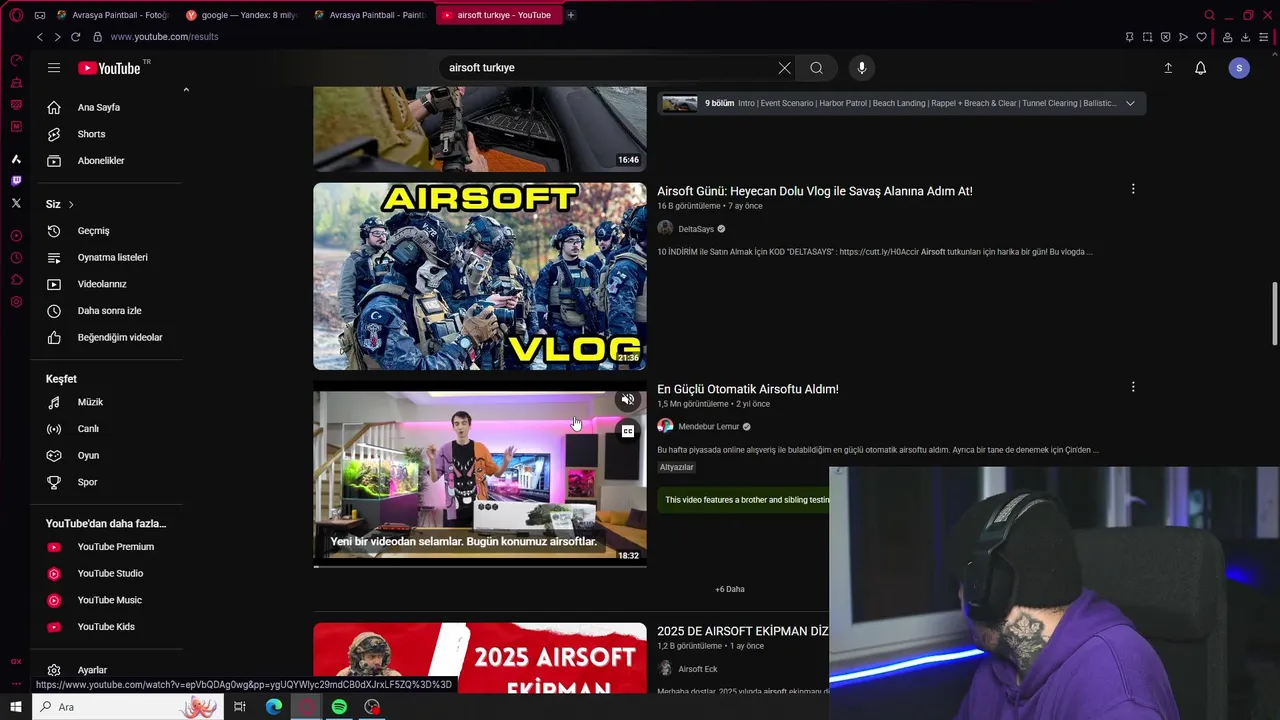This screenshot has height=720, width=1280.
Task: Open the create/upload icon in YouTube header
Action: click(x=1168, y=68)
